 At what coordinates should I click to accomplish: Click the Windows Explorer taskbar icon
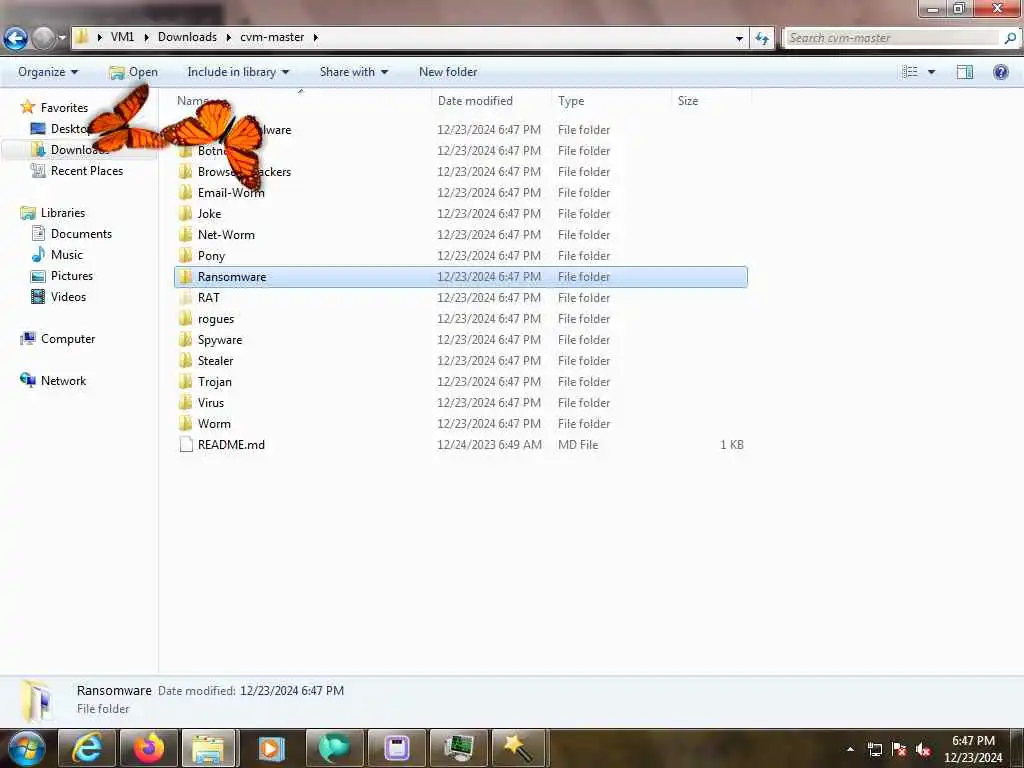[x=210, y=748]
